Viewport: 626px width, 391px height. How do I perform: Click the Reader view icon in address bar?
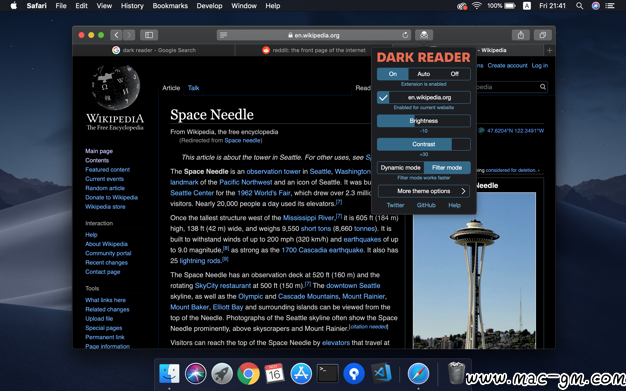tap(224, 35)
